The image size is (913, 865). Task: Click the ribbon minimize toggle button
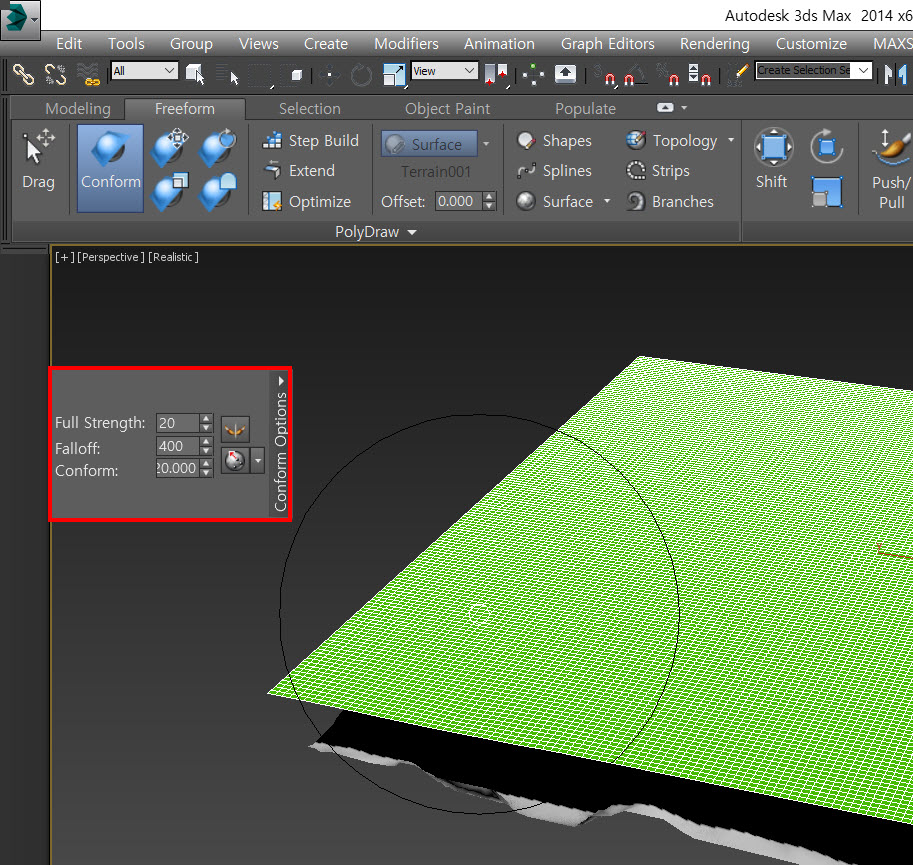665,108
